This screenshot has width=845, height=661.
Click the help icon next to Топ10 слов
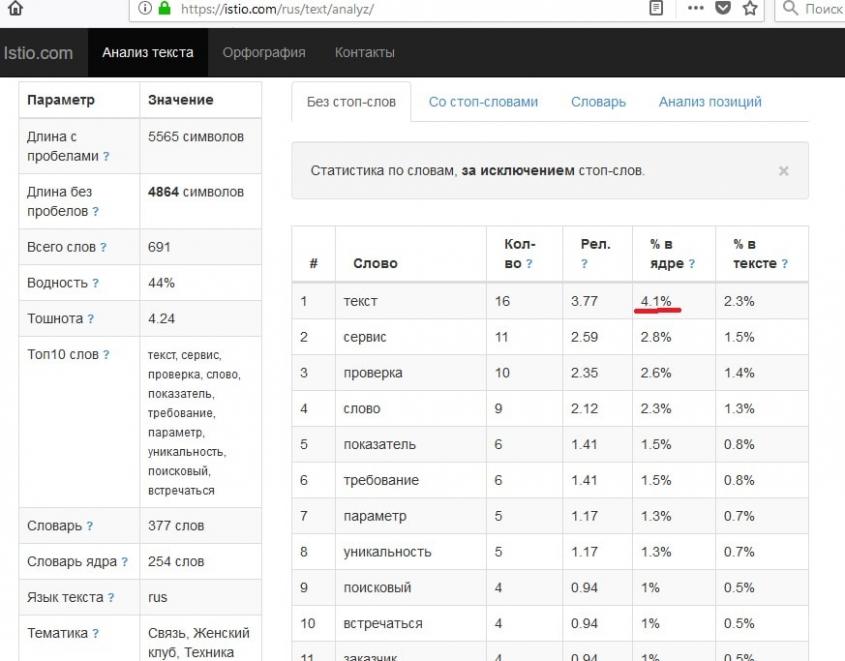point(106,355)
